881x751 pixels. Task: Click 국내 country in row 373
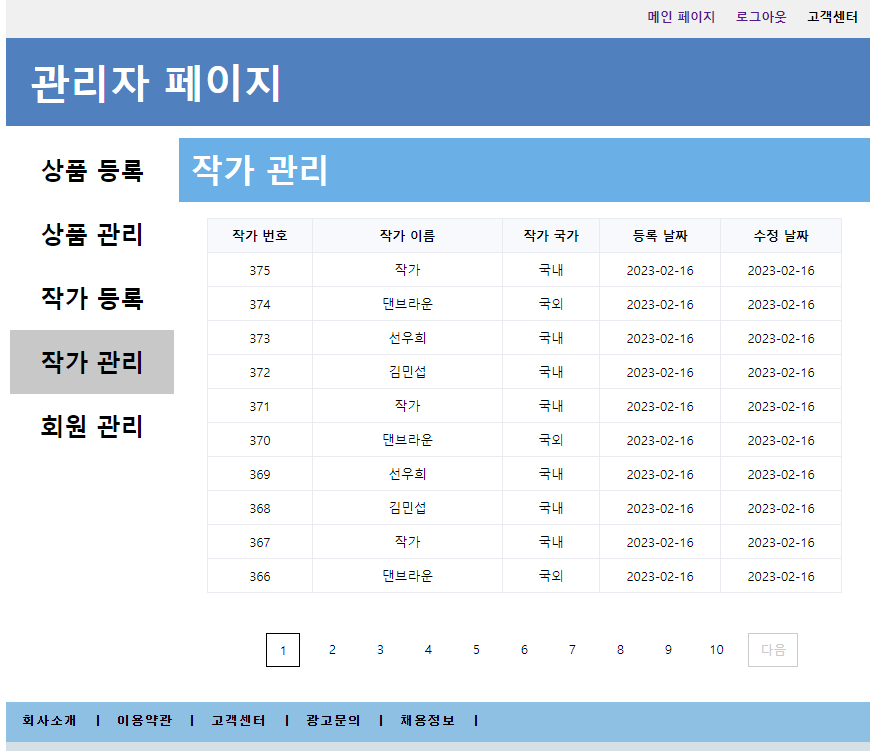[551, 338]
